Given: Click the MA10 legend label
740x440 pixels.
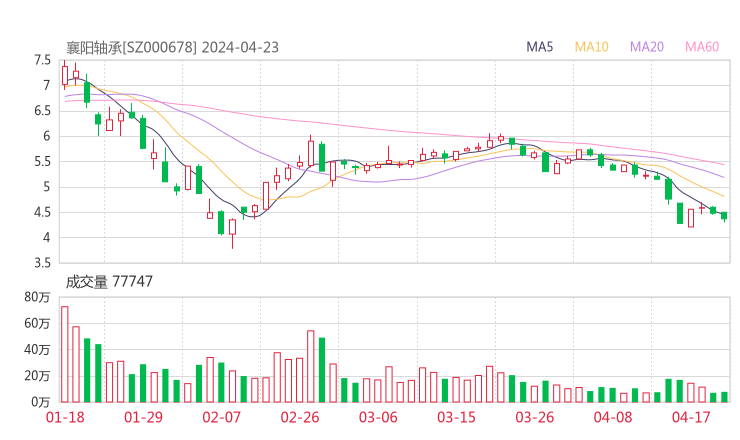Looking at the screenshot, I should click(x=591, y=47).
